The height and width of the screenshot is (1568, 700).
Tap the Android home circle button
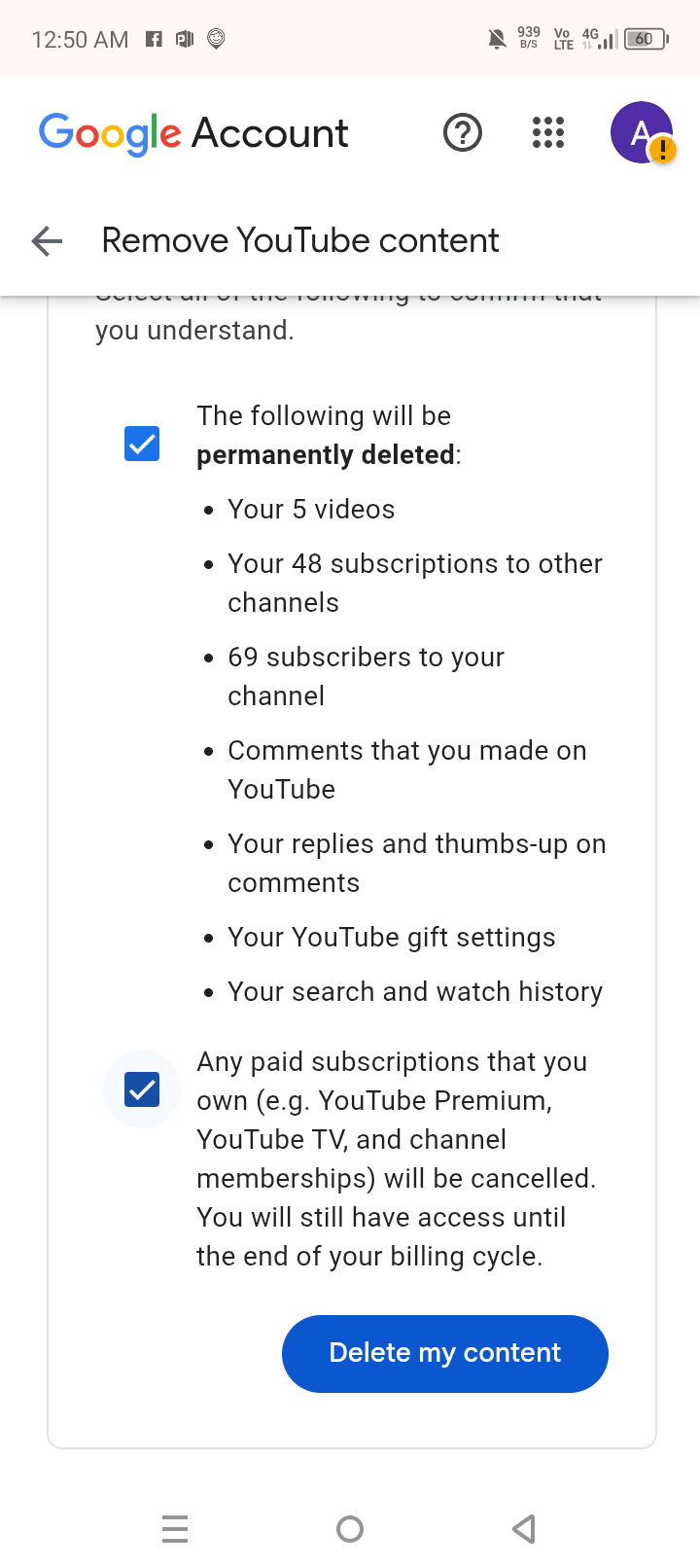[350, 1529]
